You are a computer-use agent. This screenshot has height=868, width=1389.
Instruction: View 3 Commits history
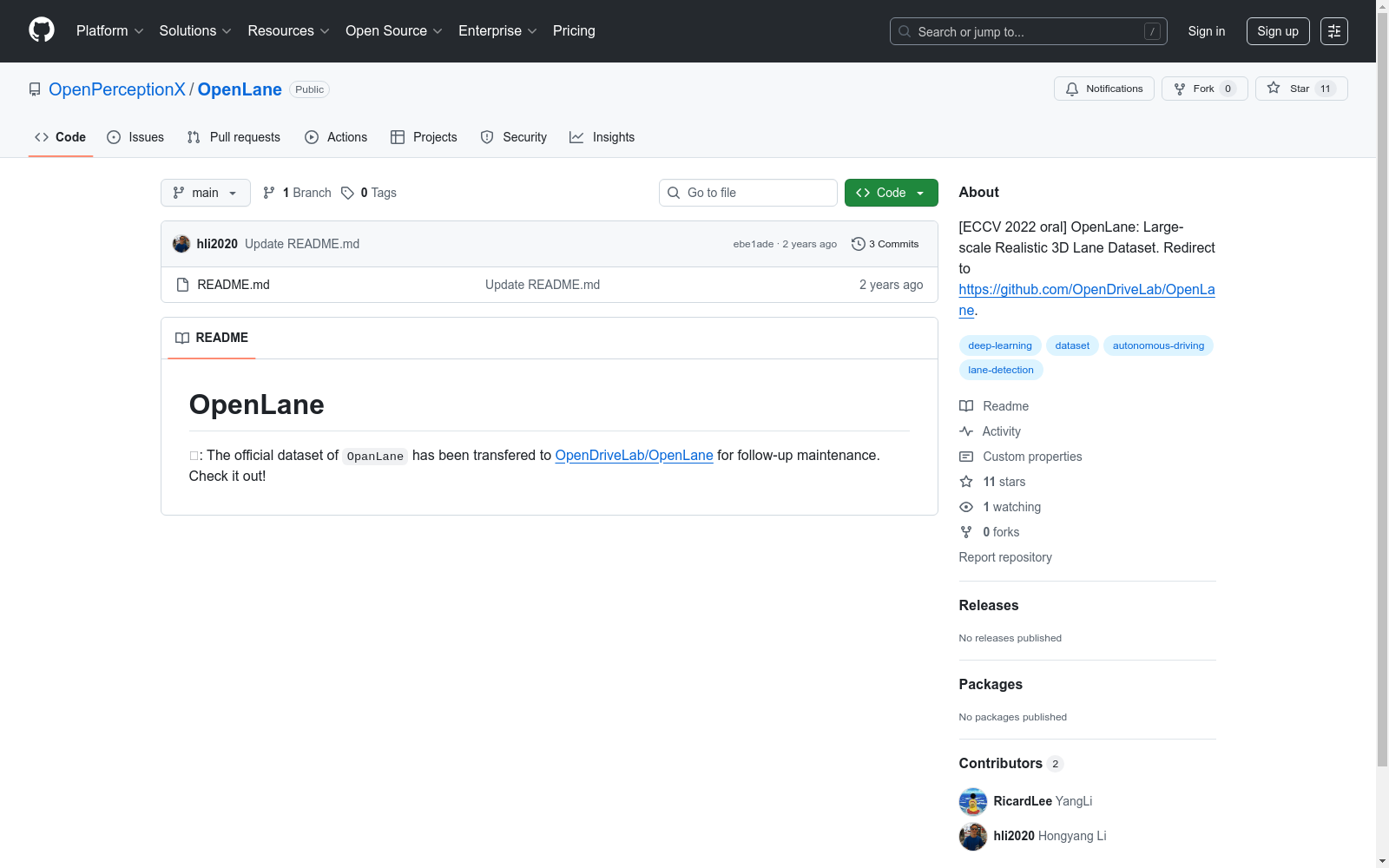885,244
